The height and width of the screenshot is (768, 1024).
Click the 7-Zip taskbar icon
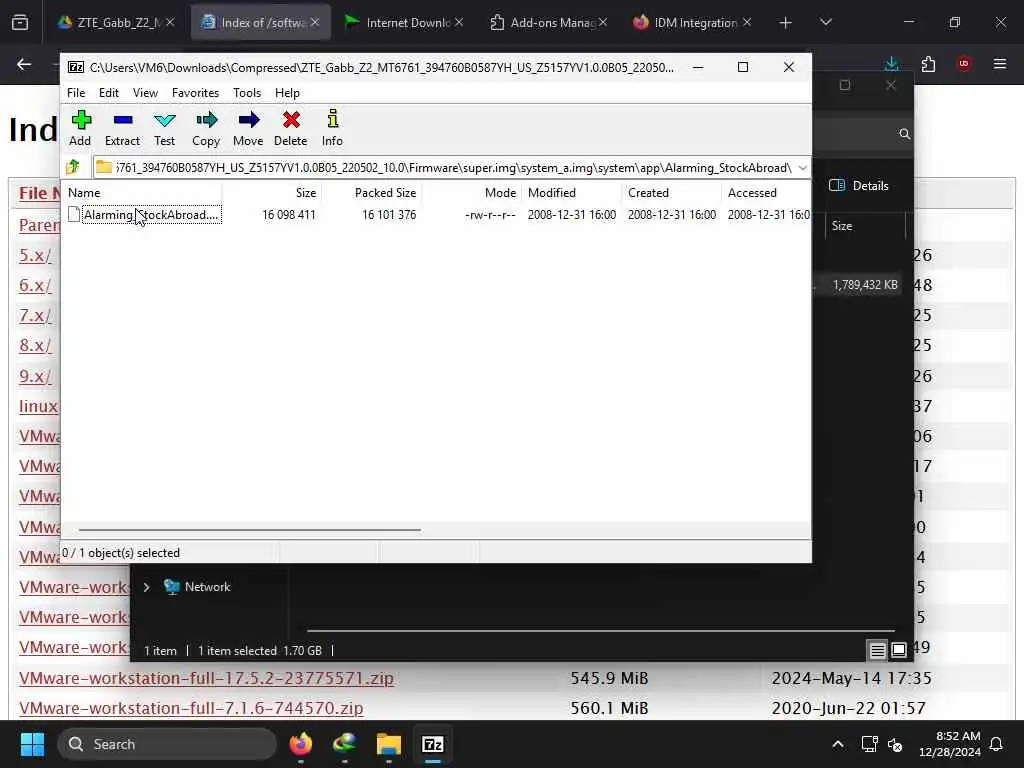pos(432,744)
